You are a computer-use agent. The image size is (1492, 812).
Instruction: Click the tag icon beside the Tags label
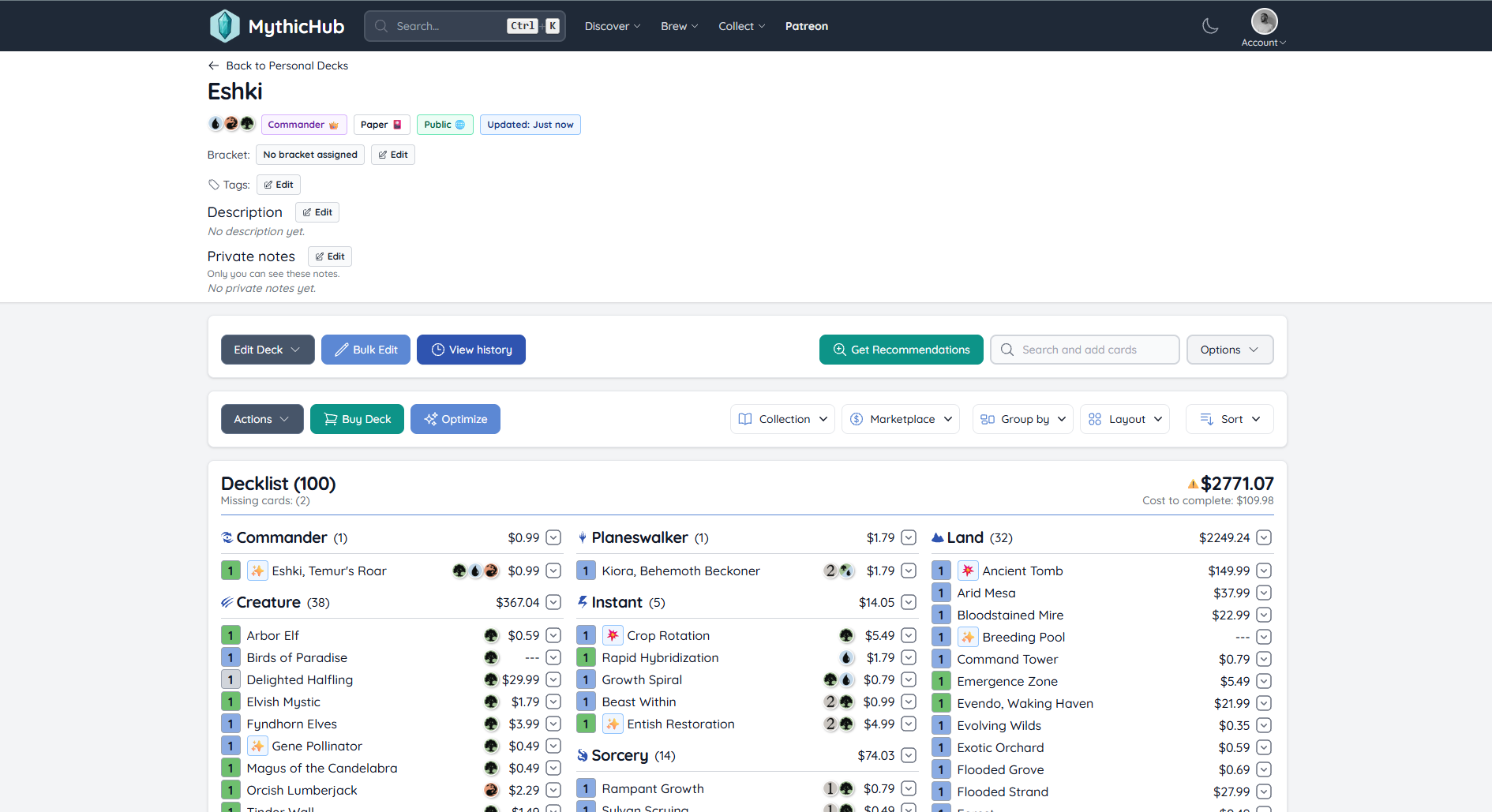coord(214,185)
